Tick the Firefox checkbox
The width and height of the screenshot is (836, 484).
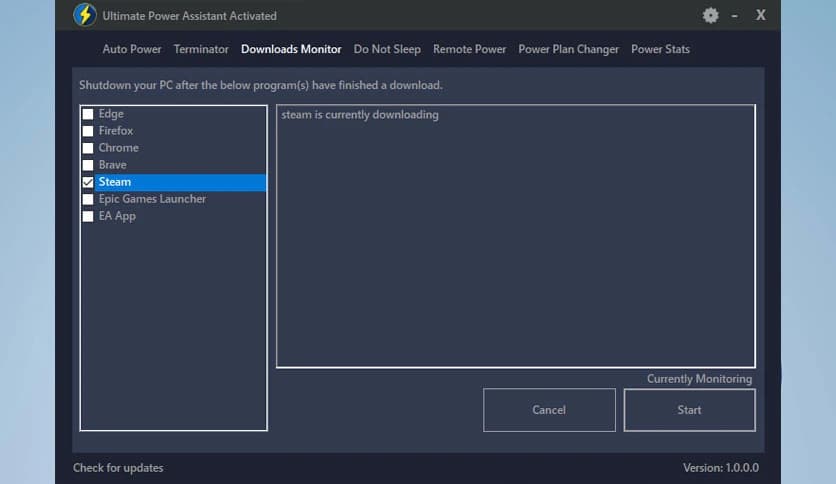pyautogui.click(x=88, y=131)
